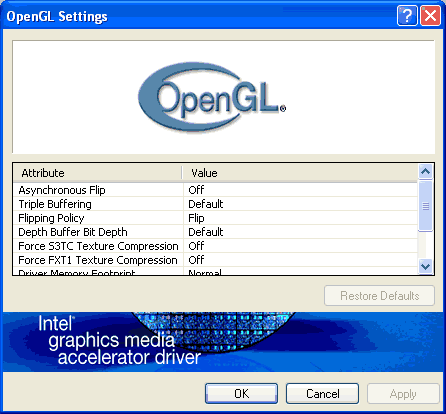The image size is (446, 414).
Task: Close the OpenGL Settings dialog
Action: tap(430, 16)
